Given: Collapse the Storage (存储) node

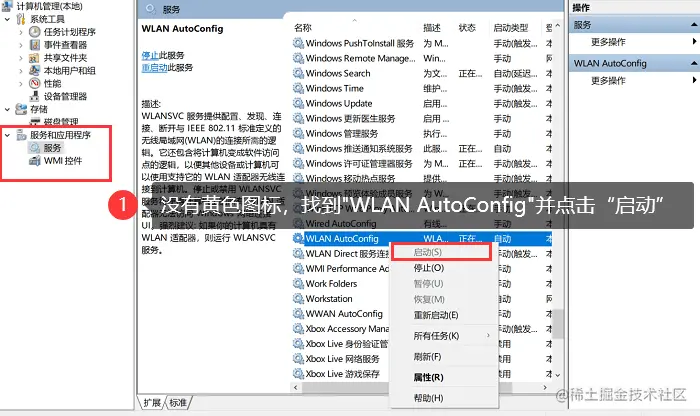Looking at the screenshot, I should 7,109.
